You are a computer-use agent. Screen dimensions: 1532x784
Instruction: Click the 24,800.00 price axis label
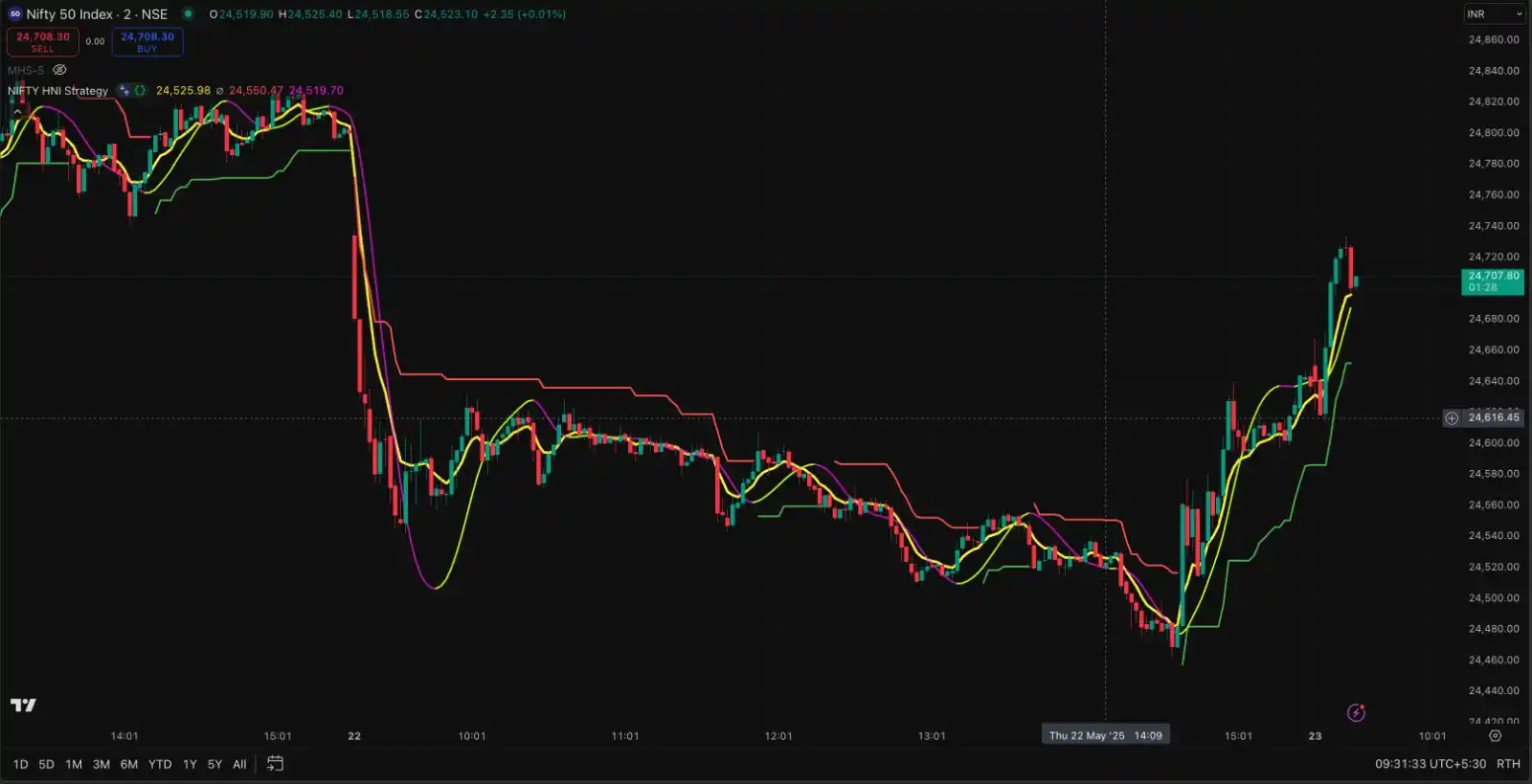1494,132
